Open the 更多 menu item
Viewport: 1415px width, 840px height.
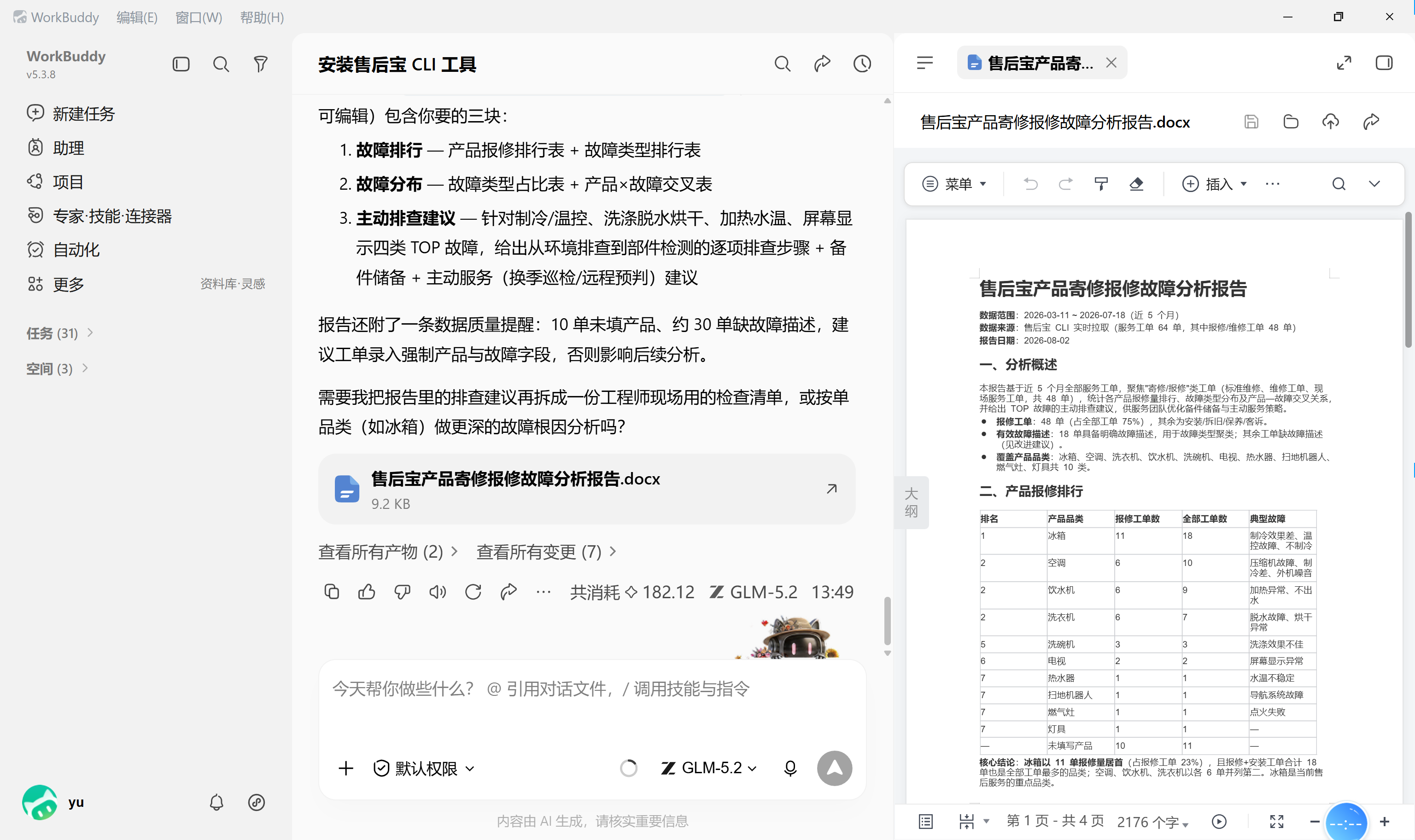coord(55,284)
